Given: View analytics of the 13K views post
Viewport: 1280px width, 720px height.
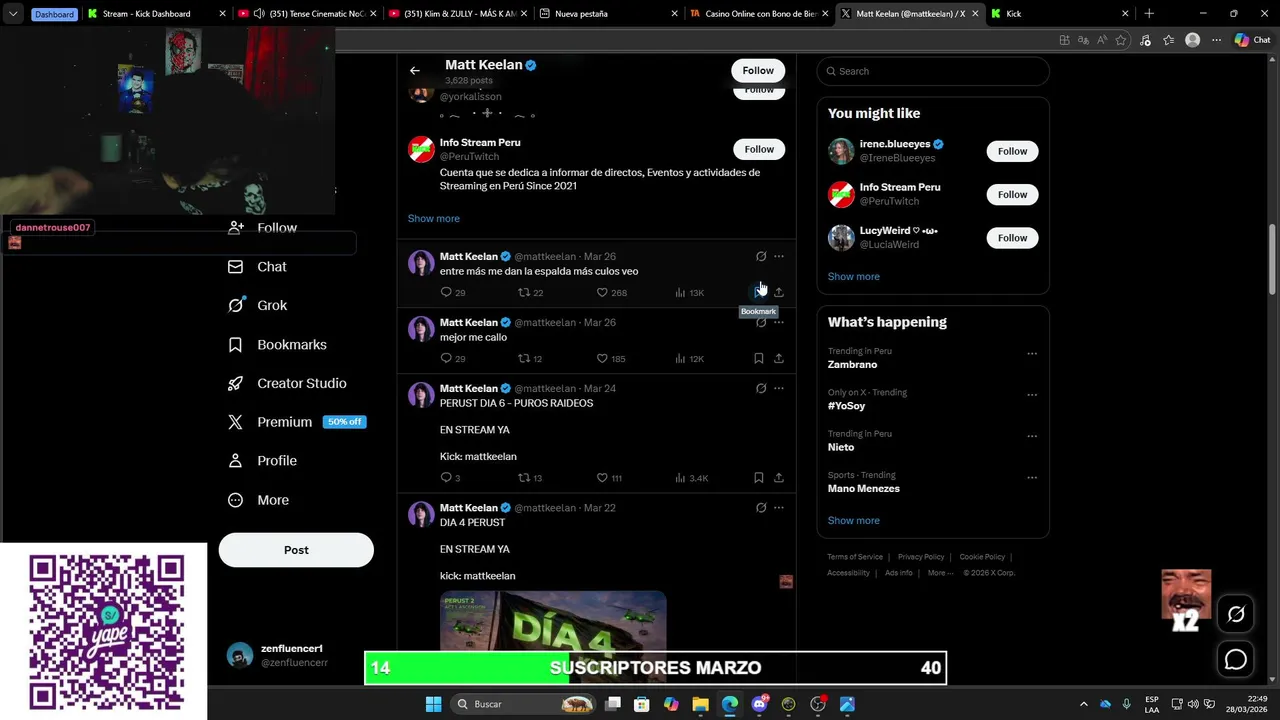Looking at the screenshot, I should click(690, 292).
